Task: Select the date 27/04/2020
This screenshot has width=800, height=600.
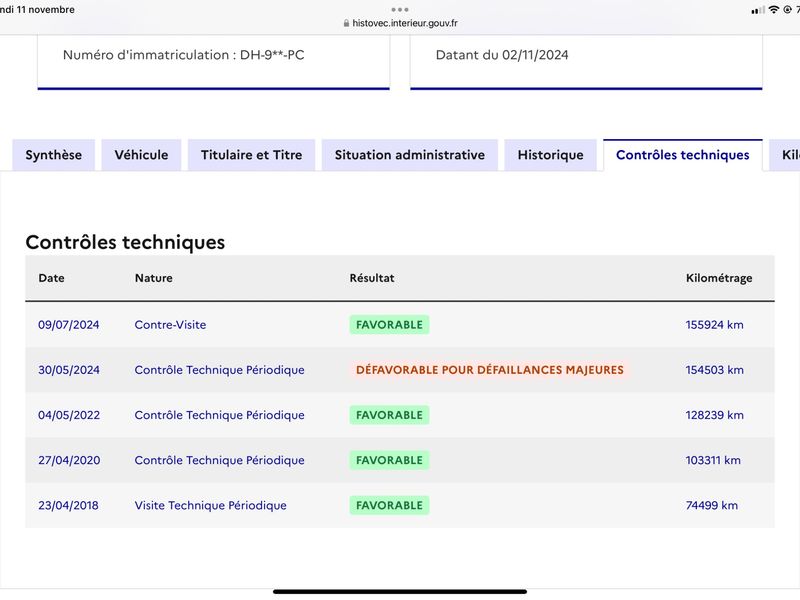Action: [x=69, y=460]
